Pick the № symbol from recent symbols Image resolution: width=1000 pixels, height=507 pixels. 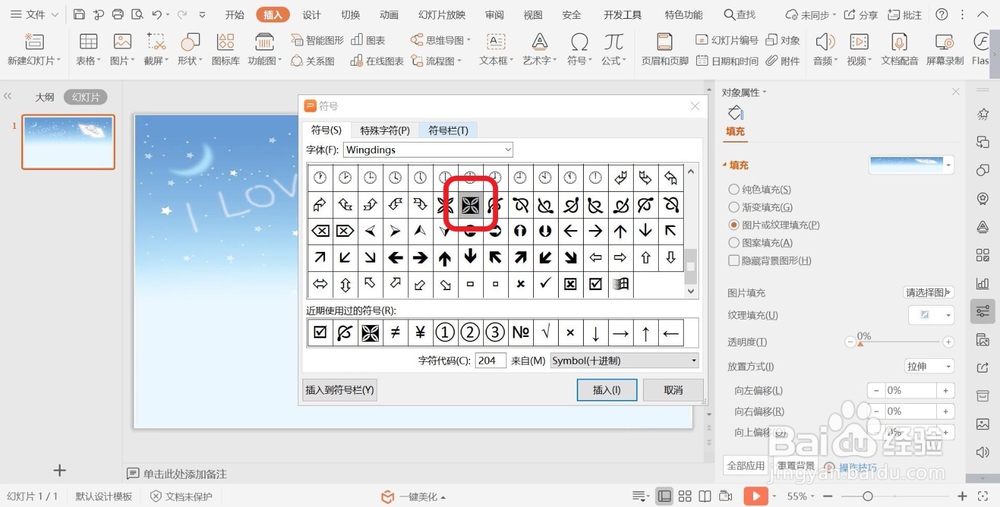tap(520, 332)
